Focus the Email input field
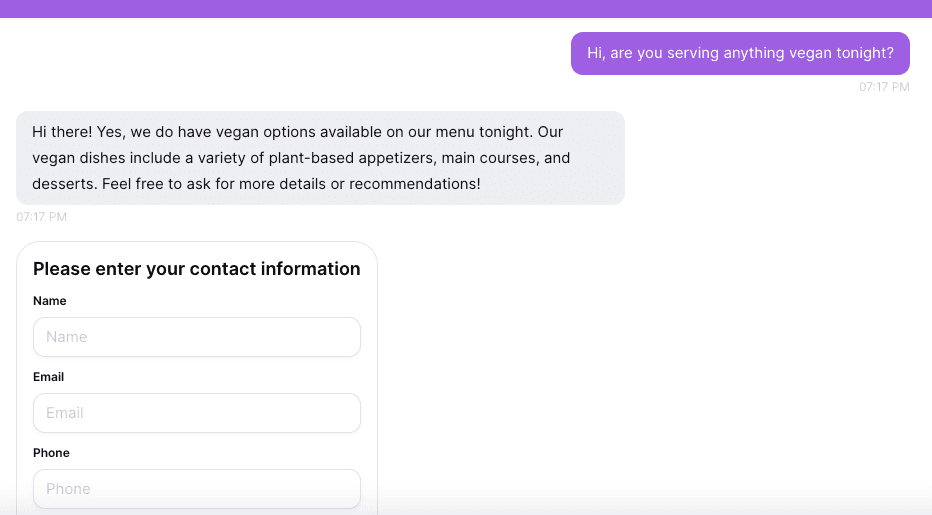This screenshot has height=515, width=932. (x=197, y=413)
